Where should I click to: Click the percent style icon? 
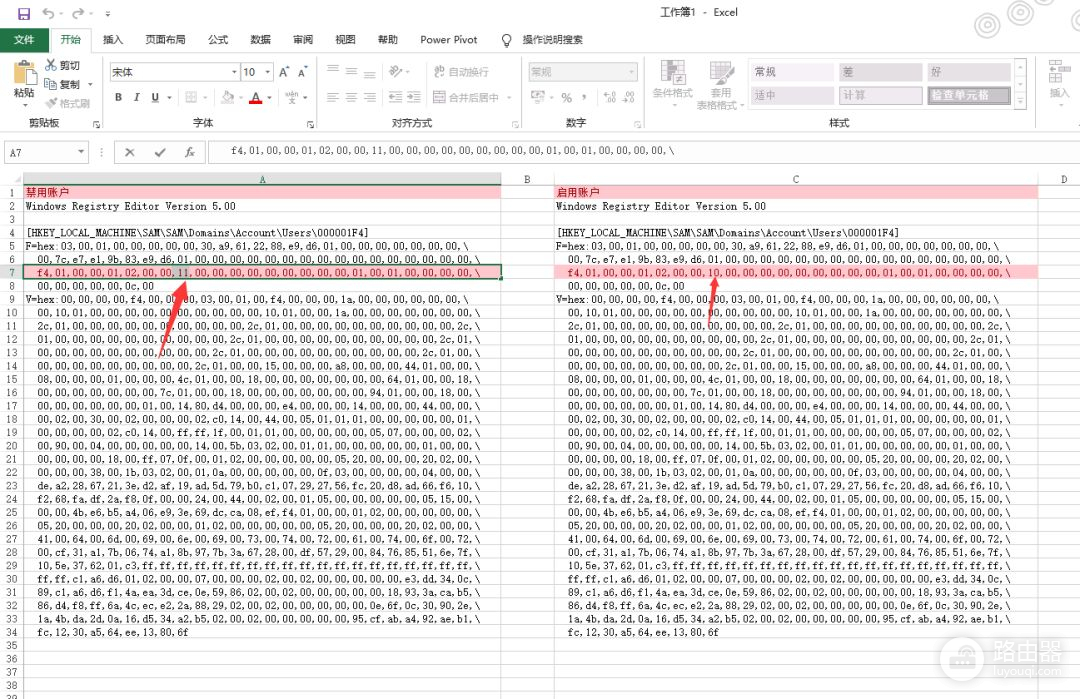(566, 98)
